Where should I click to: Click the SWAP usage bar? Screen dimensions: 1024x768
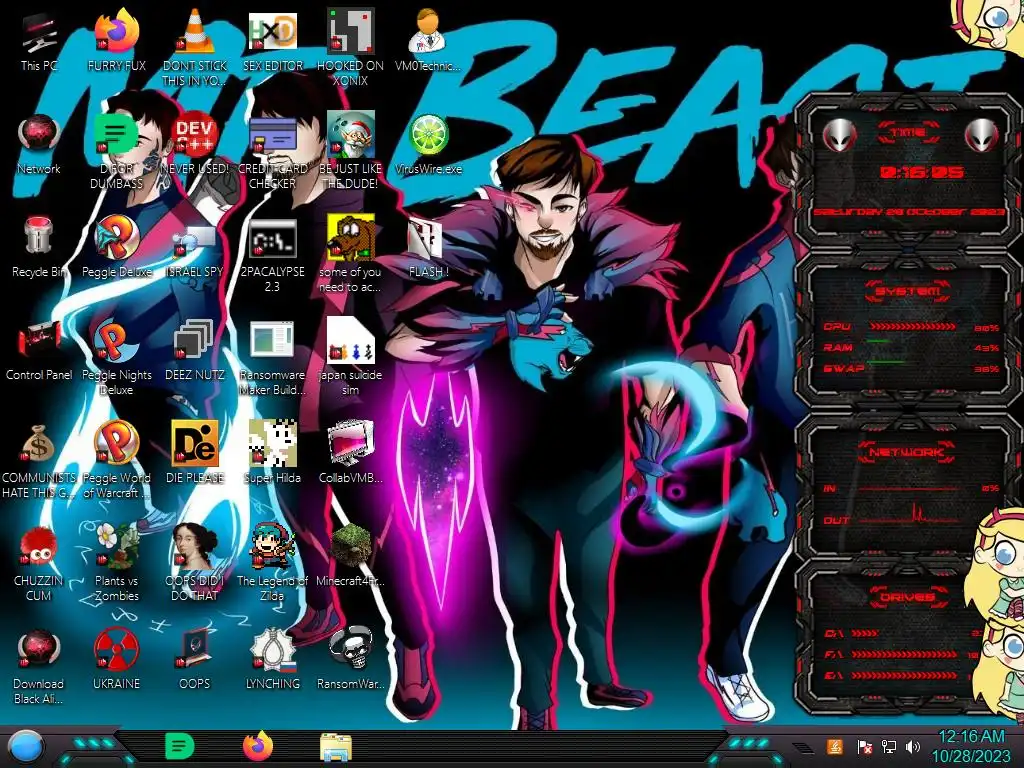(912, 362)
